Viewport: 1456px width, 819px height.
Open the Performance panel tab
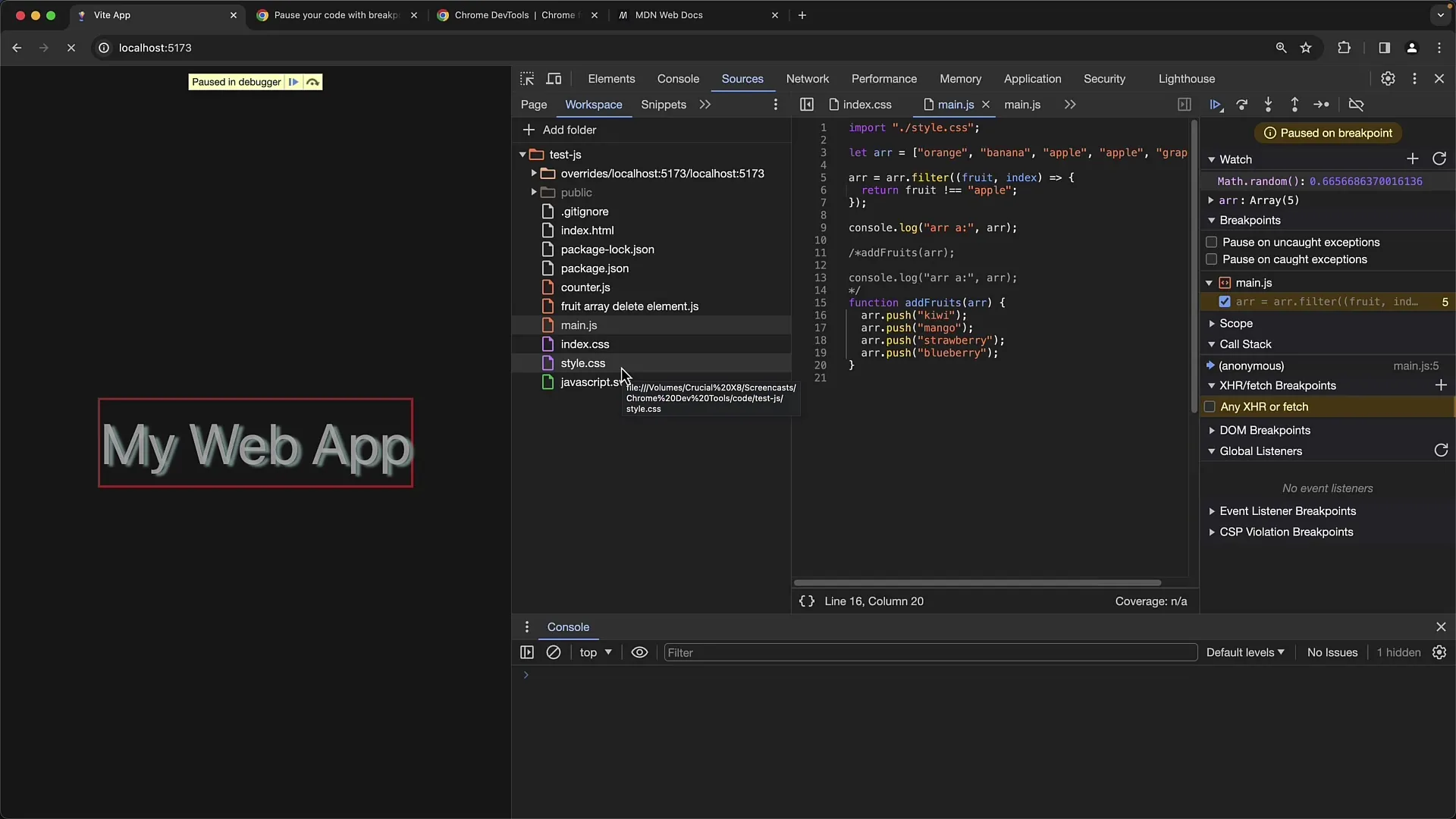click(883, 79)
